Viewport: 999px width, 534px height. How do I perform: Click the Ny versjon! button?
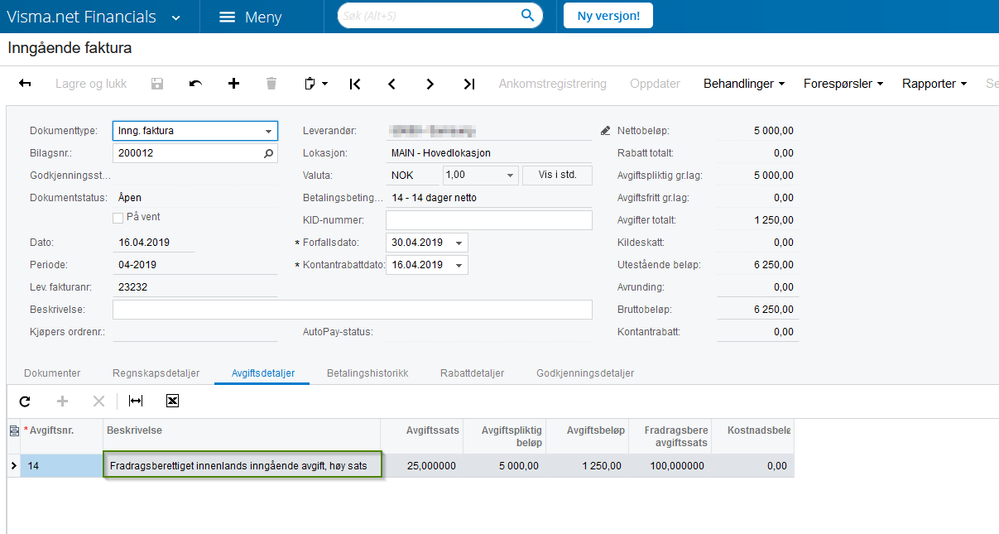pos(608,16)
